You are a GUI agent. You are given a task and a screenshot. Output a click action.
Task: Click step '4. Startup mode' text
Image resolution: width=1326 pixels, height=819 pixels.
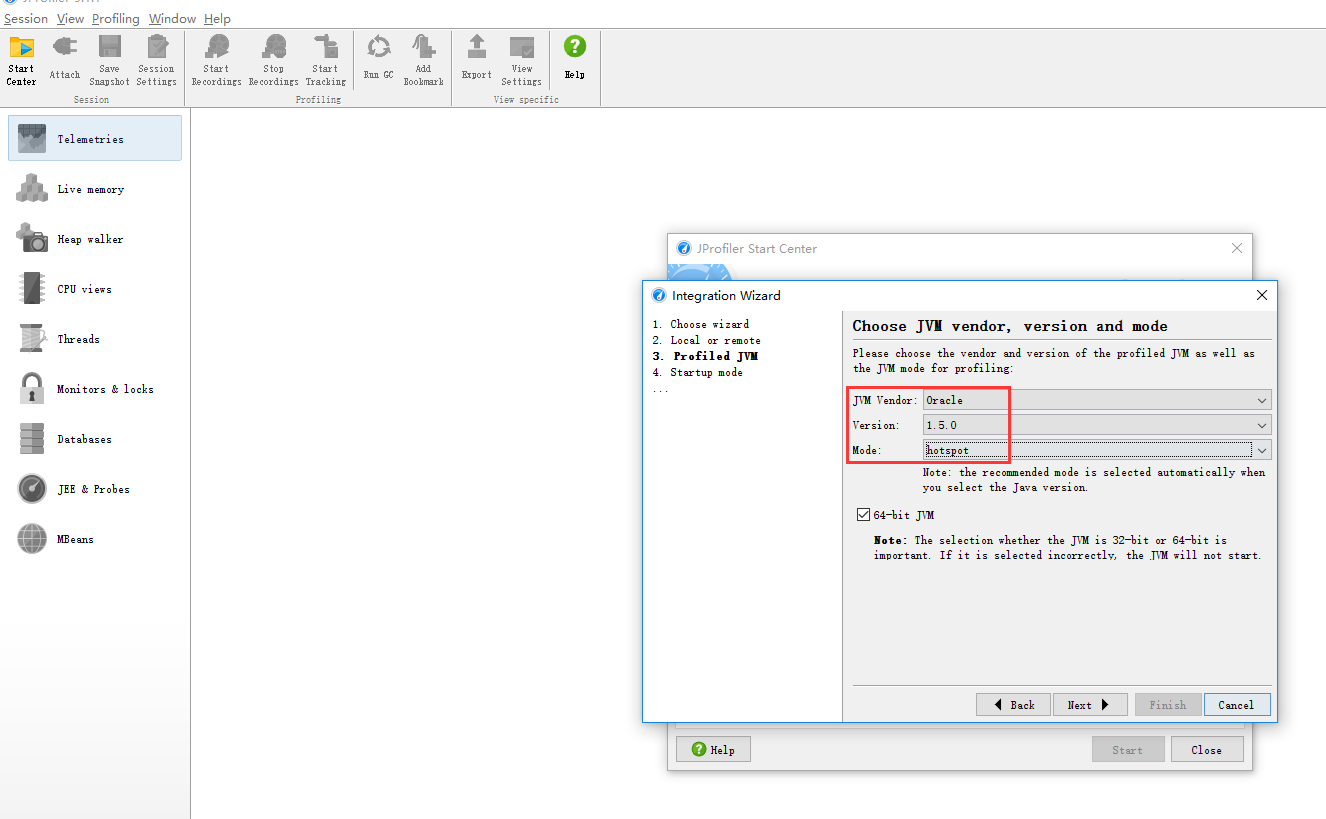click(x=698, y=372)
